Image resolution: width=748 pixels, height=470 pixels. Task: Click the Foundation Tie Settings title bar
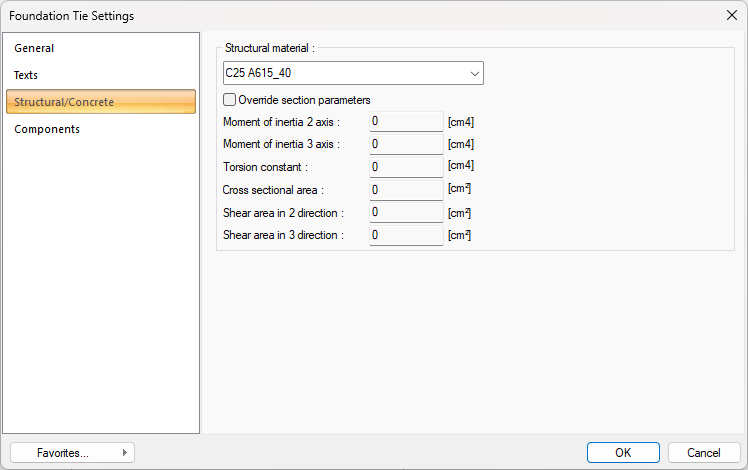coord(300,15)
